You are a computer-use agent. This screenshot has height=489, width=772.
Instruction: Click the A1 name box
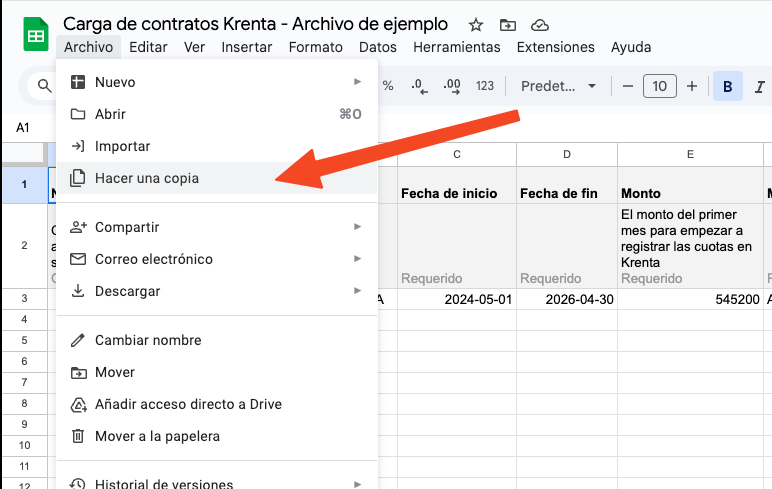coord(23,128)
